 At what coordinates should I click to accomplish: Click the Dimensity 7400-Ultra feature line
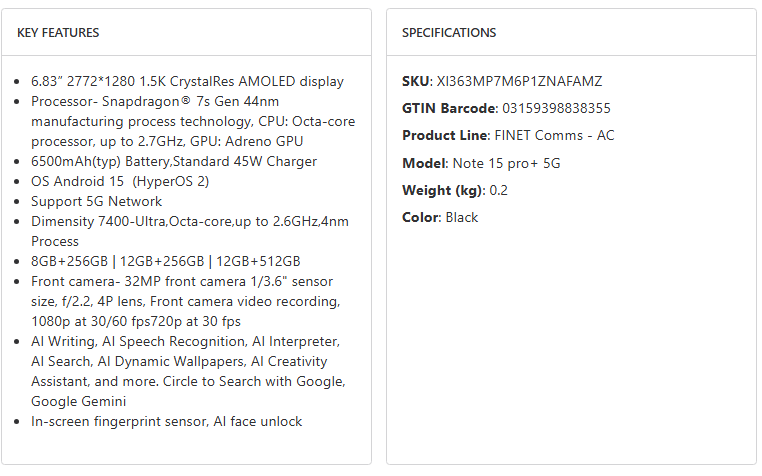(190, 221)
